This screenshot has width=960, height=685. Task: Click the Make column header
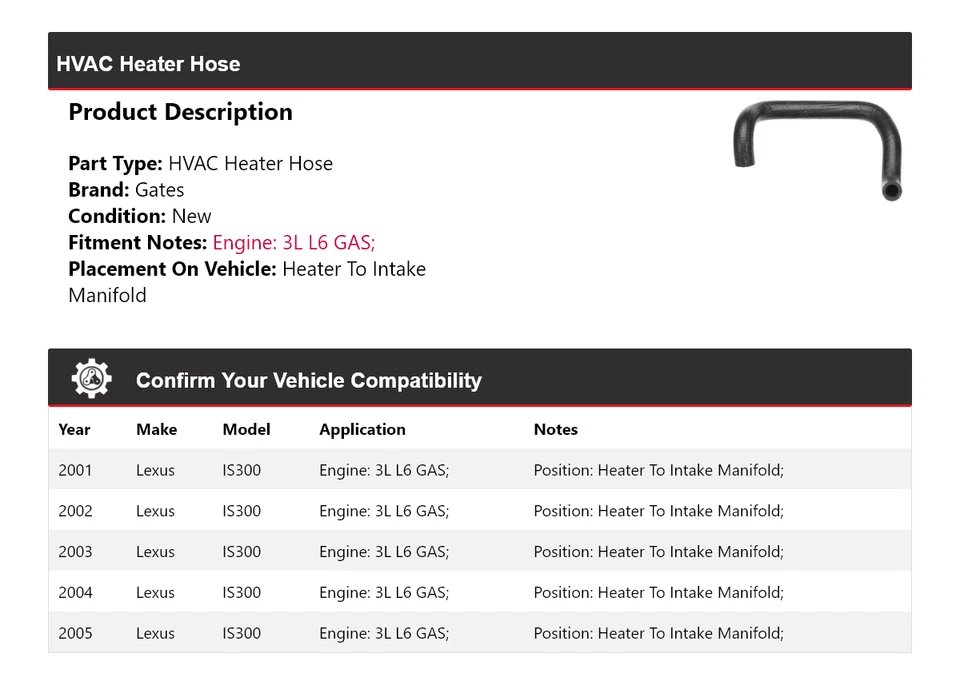156,429
